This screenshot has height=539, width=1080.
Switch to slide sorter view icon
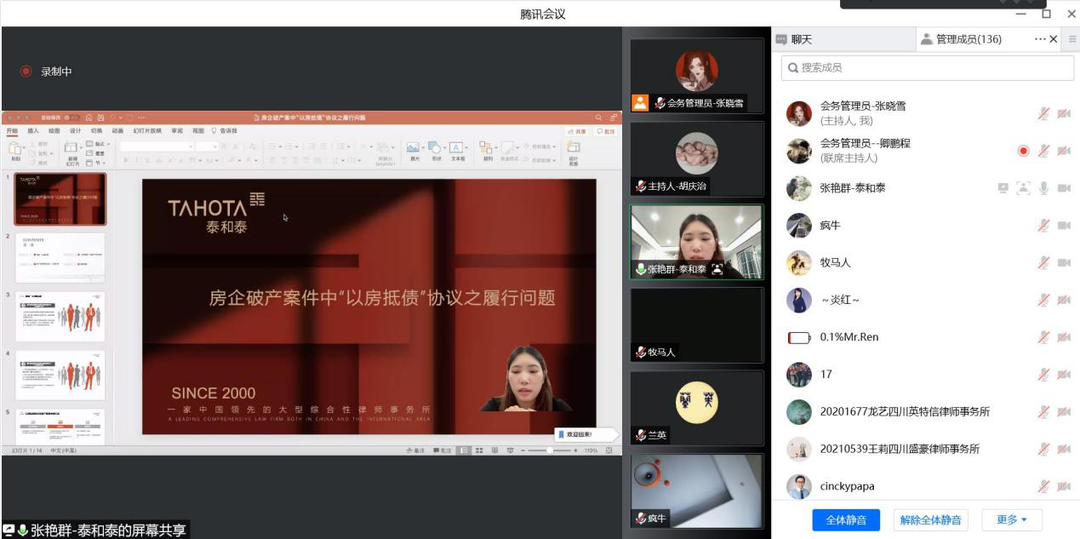(480, 450)
